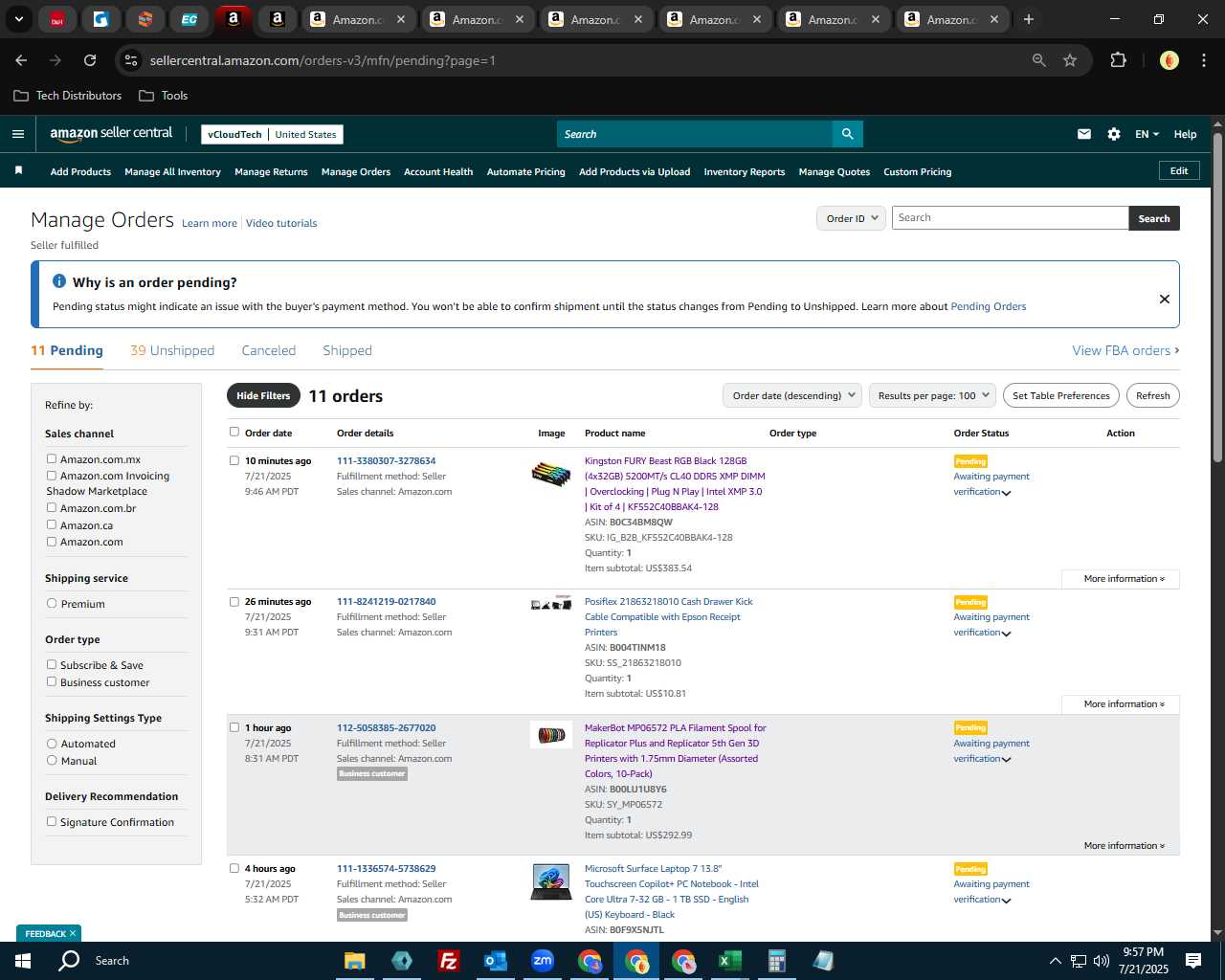Image resolution: width=1225 pixels, height=980 pixels.
Task: Open Calculator from the taskbar
Action: tap(776, 961)
